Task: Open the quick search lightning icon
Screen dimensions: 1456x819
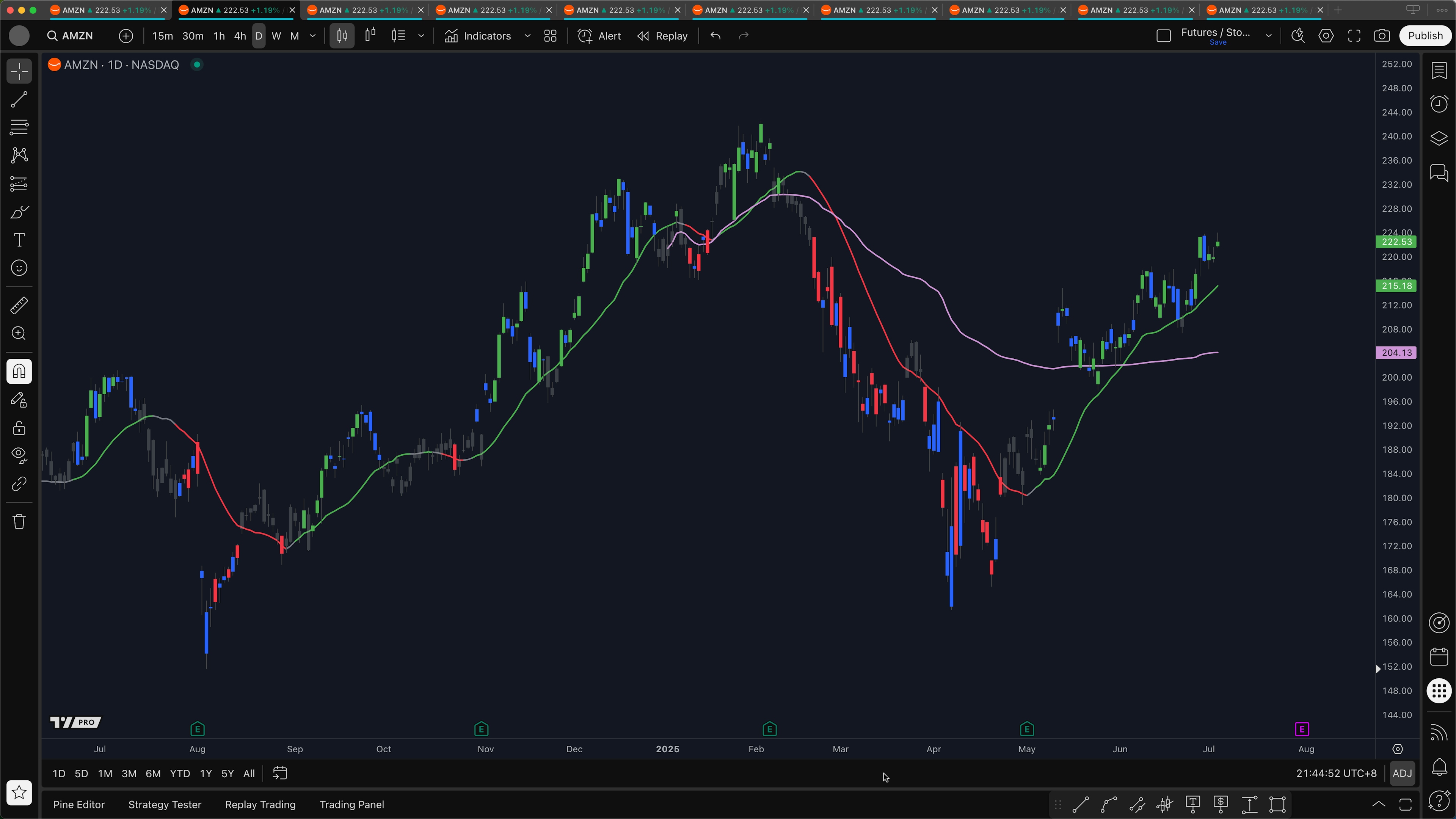Action: [x=1298, y=36]
